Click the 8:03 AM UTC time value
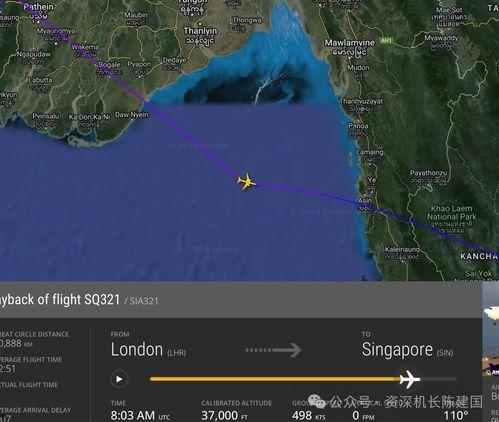 click(x=140, y=416)
